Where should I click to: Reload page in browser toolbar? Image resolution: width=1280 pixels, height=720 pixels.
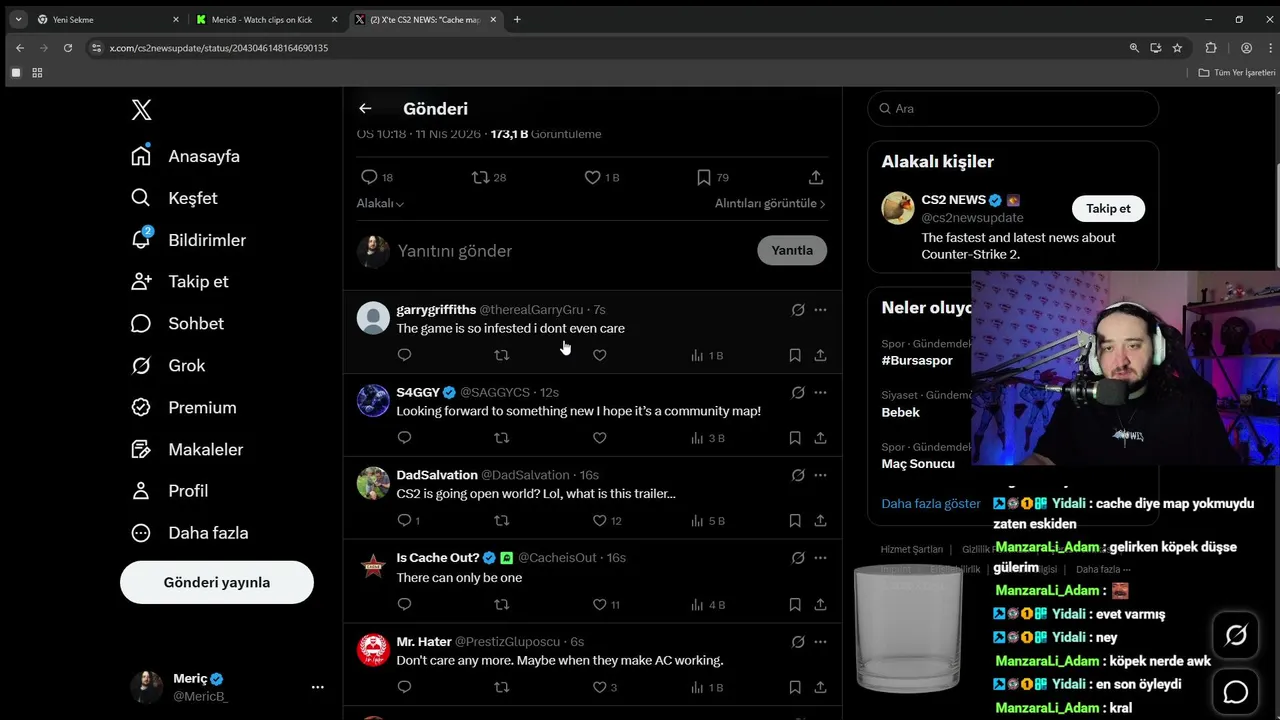click(x=68, y=47)
